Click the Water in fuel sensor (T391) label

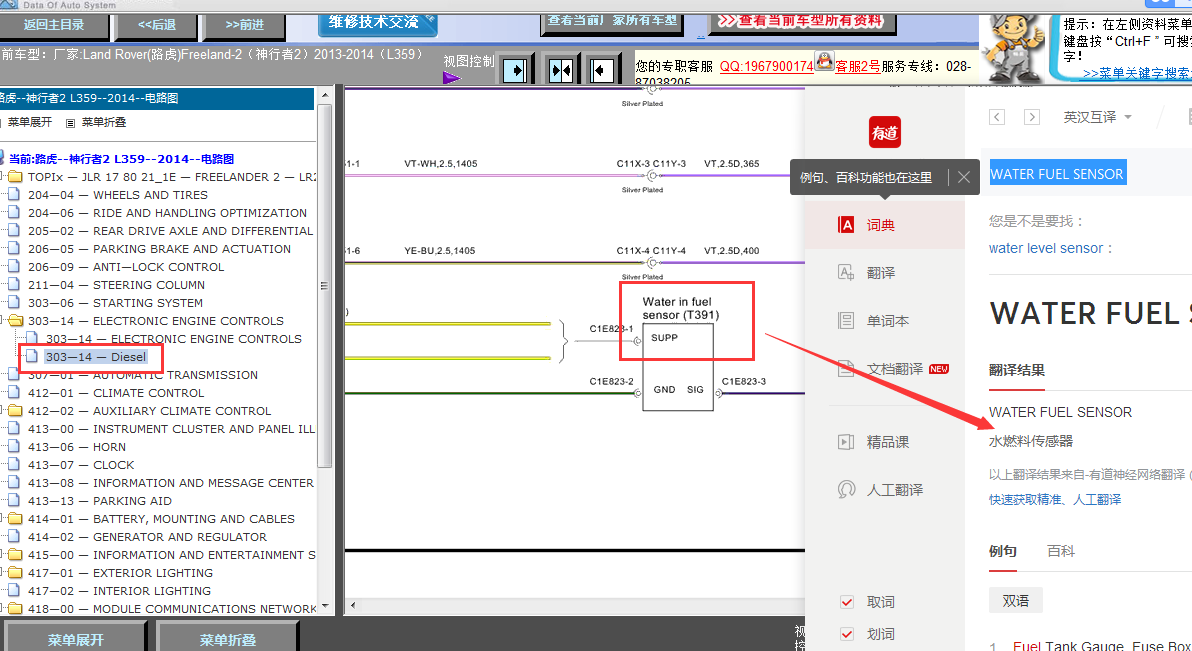pos(680,308)
